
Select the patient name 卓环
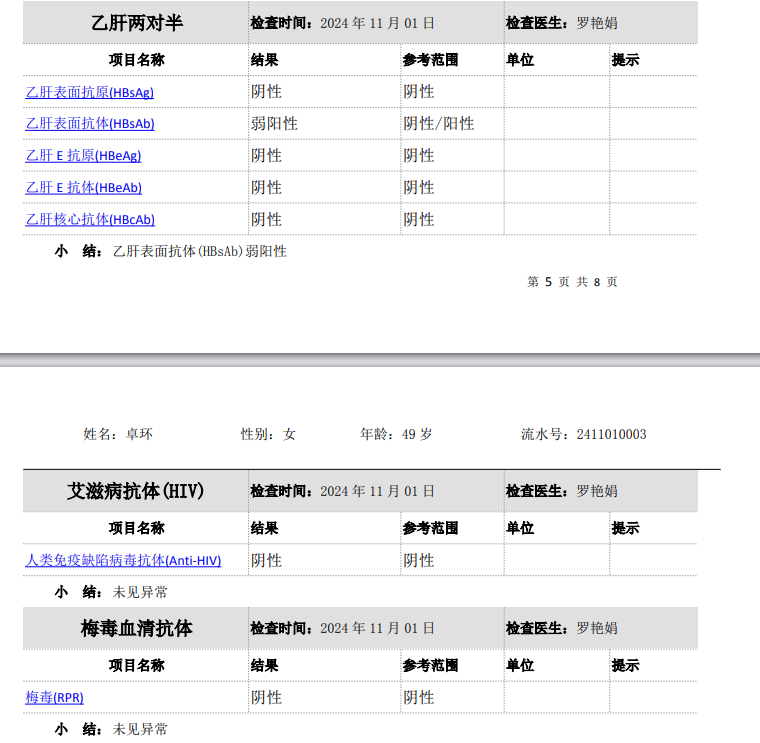click(x=140, y=434)
